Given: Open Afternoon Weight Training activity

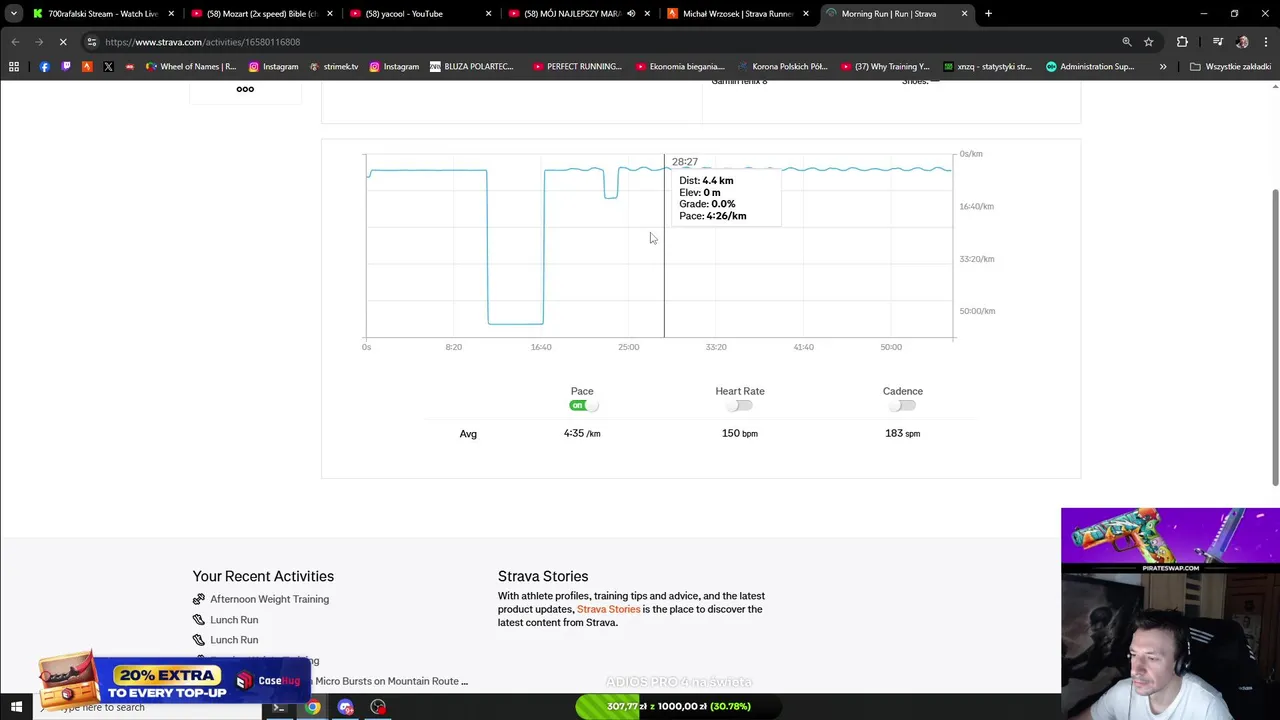Looking at the screenshot, I should point(269,599).
